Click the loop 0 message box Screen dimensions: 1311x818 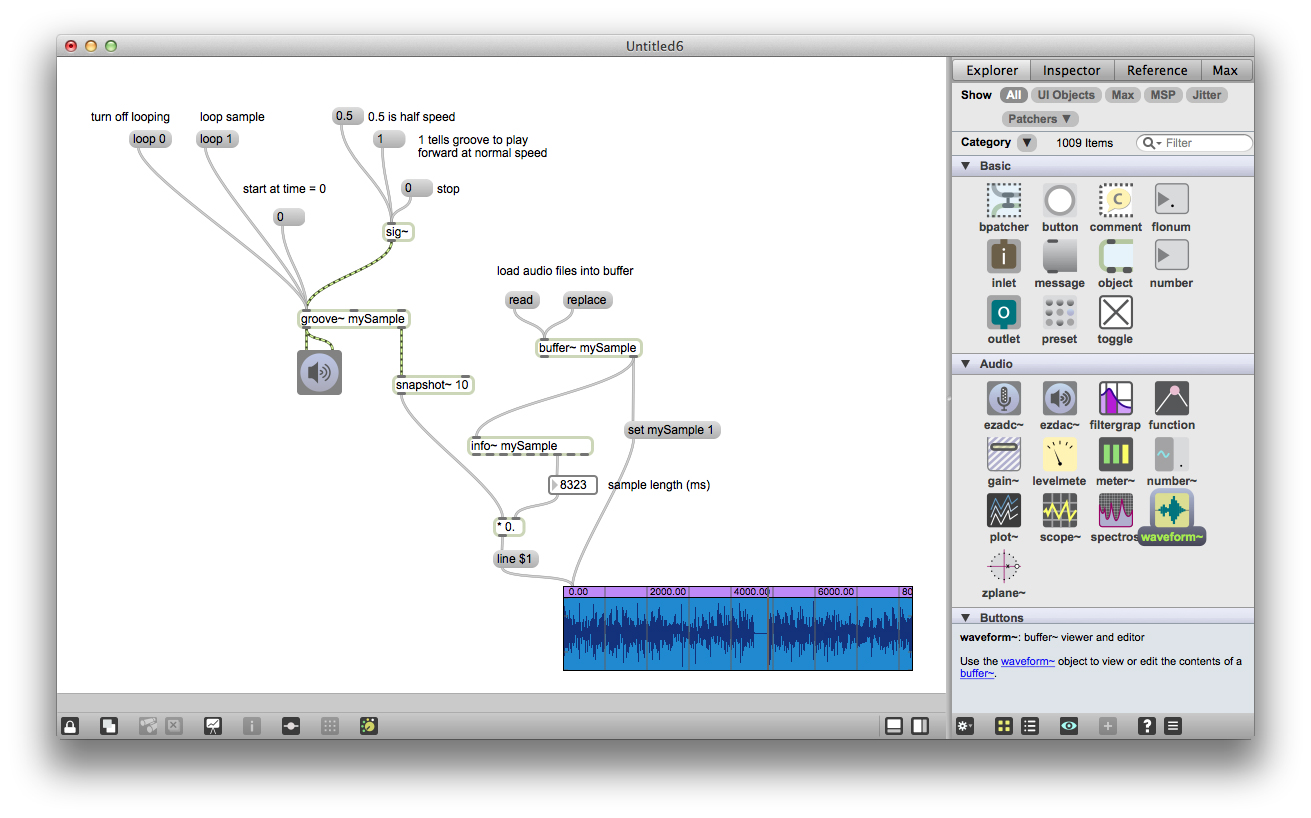150,139
